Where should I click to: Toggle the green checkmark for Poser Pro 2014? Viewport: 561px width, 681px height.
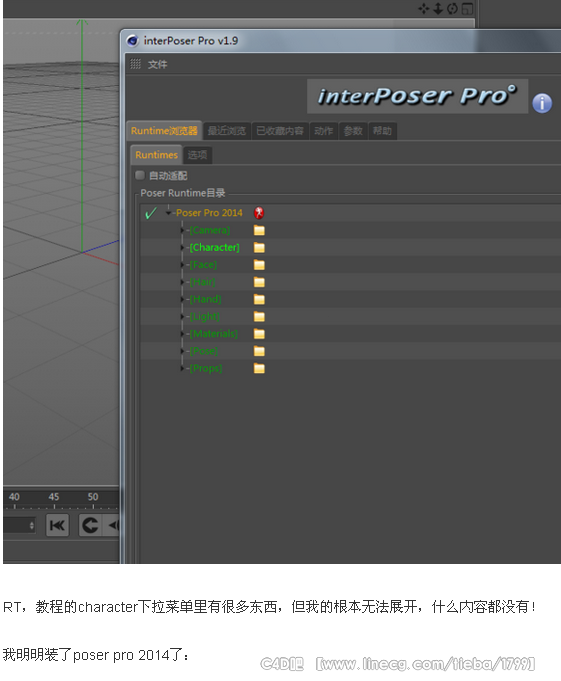click(x=151, y=213)
